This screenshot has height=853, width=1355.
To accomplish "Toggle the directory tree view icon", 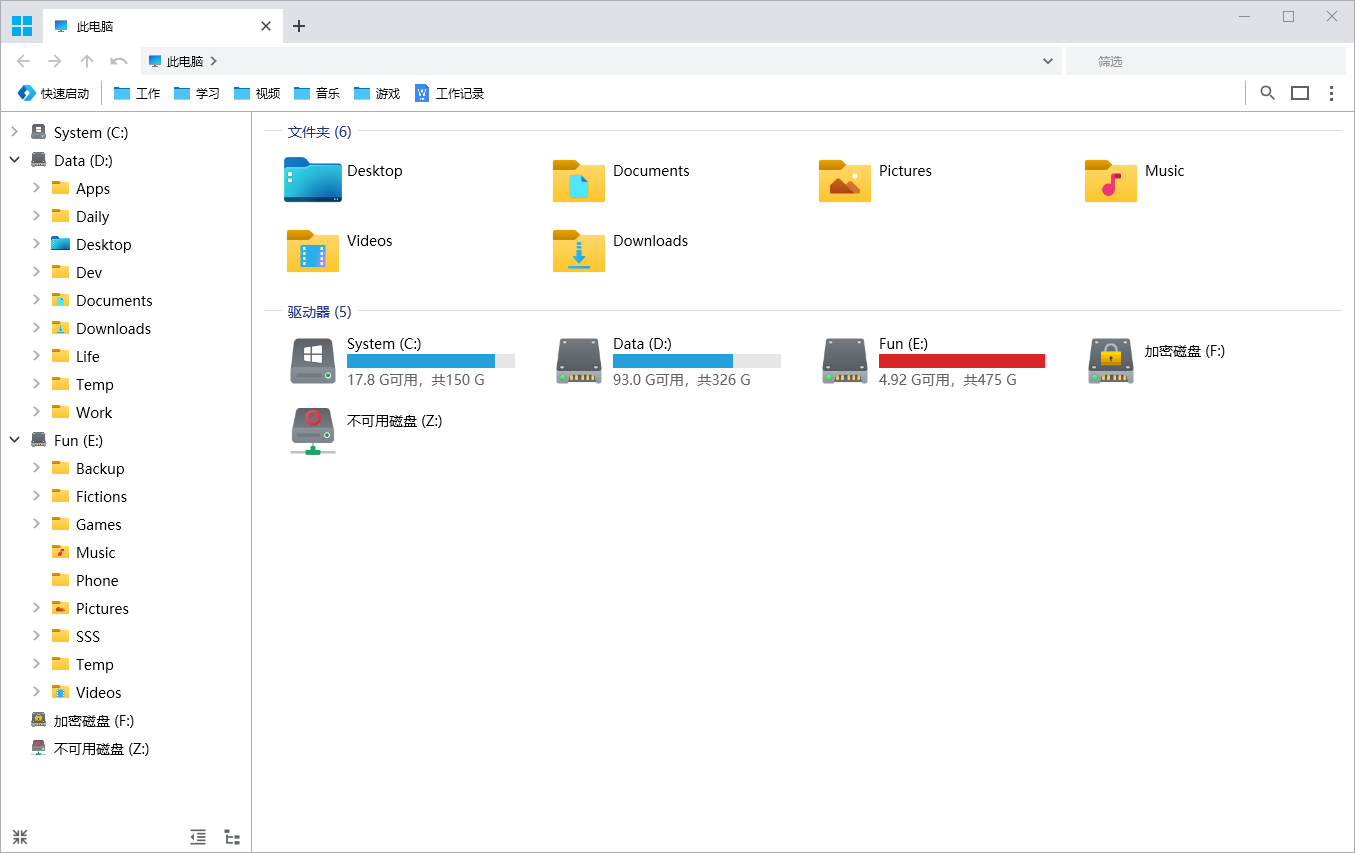I will point(232,837).
